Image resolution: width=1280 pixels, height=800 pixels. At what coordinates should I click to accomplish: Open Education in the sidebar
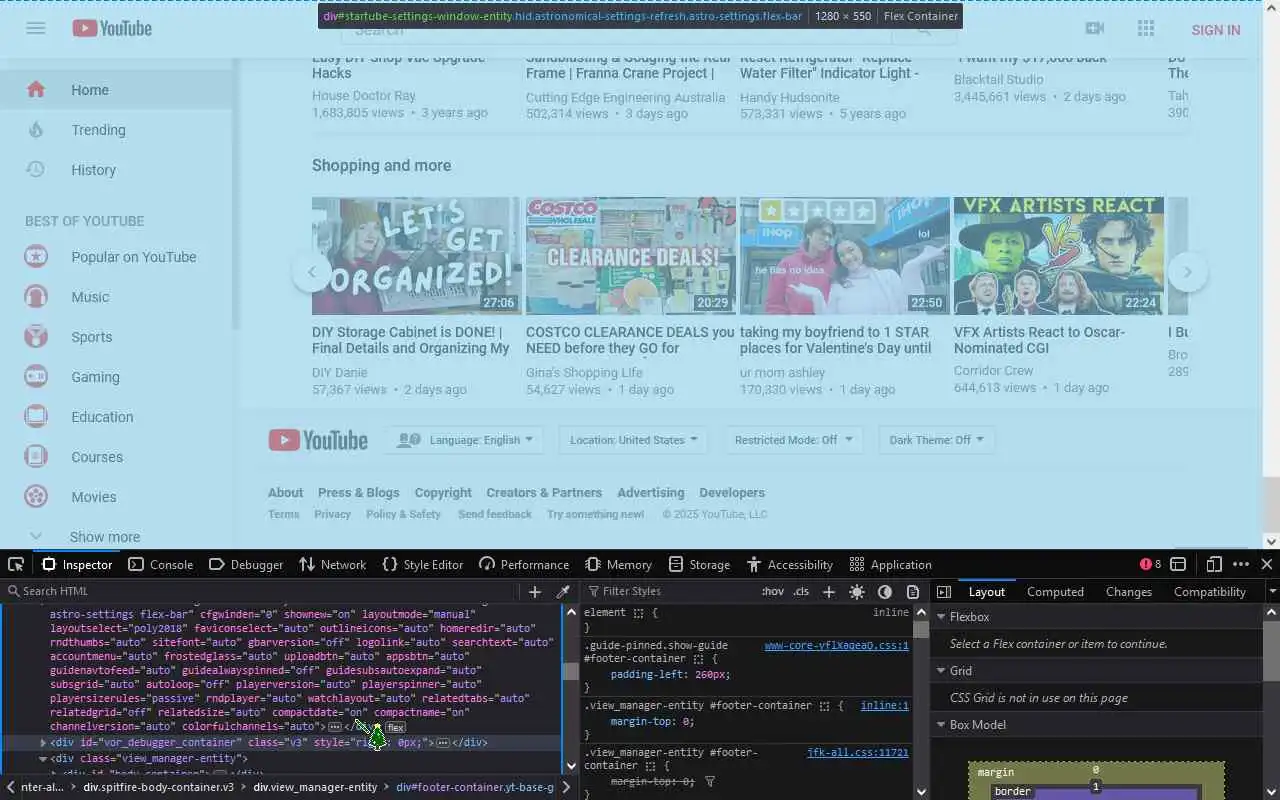(x=116, y=417)
